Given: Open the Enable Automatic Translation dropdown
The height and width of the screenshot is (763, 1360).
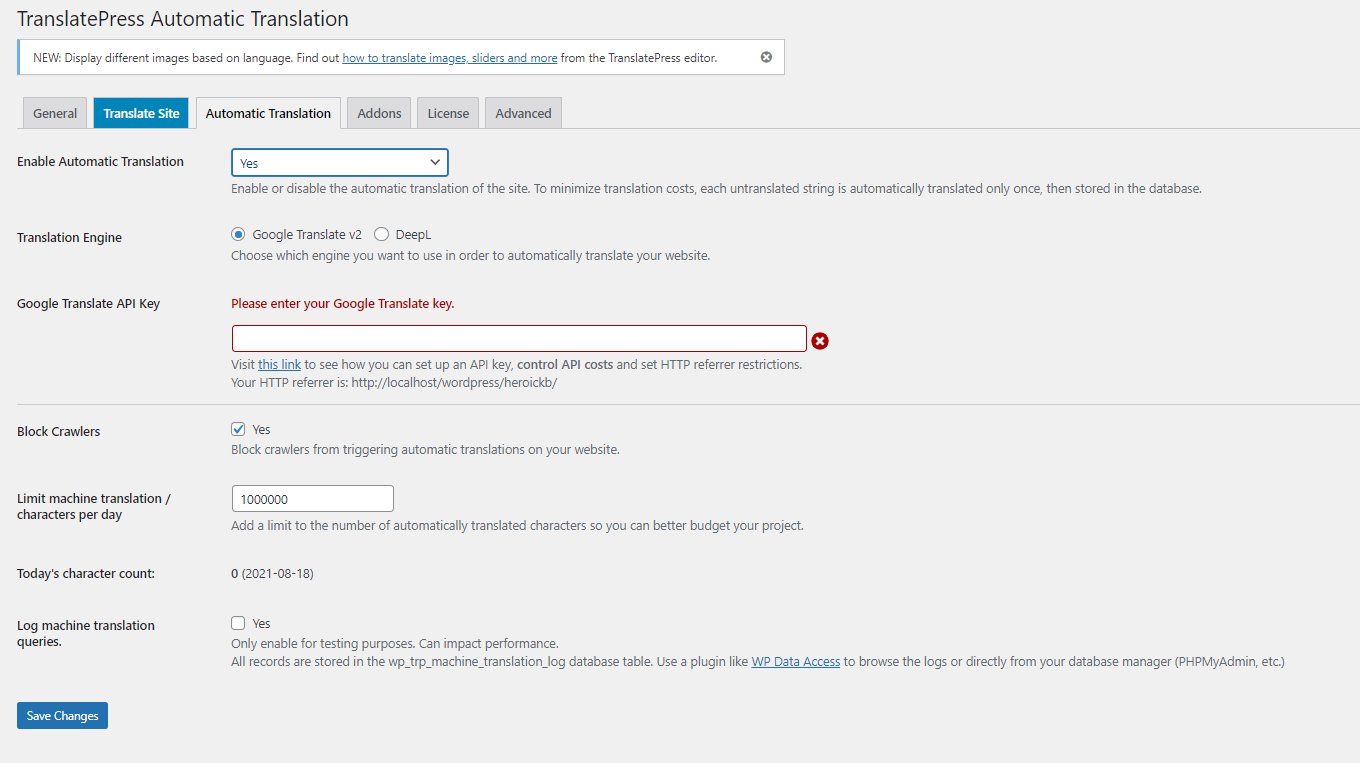Looking at the screenshot, I should (x=339, y=162).
